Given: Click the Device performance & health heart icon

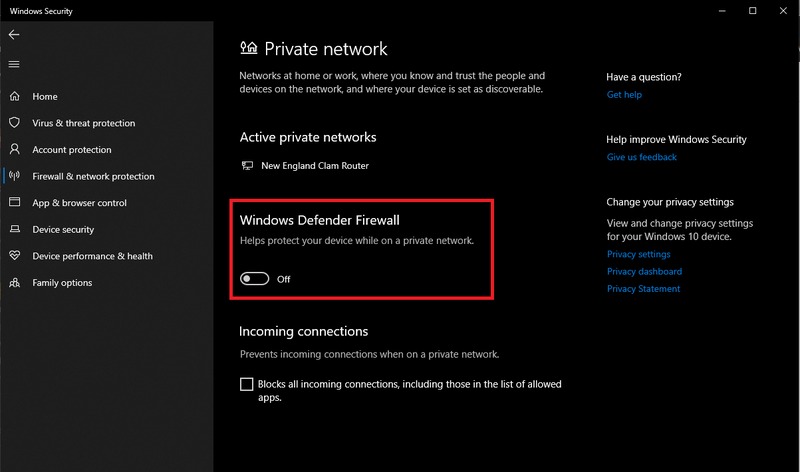Looking at the screenshot, I should [x=14, y=256].
